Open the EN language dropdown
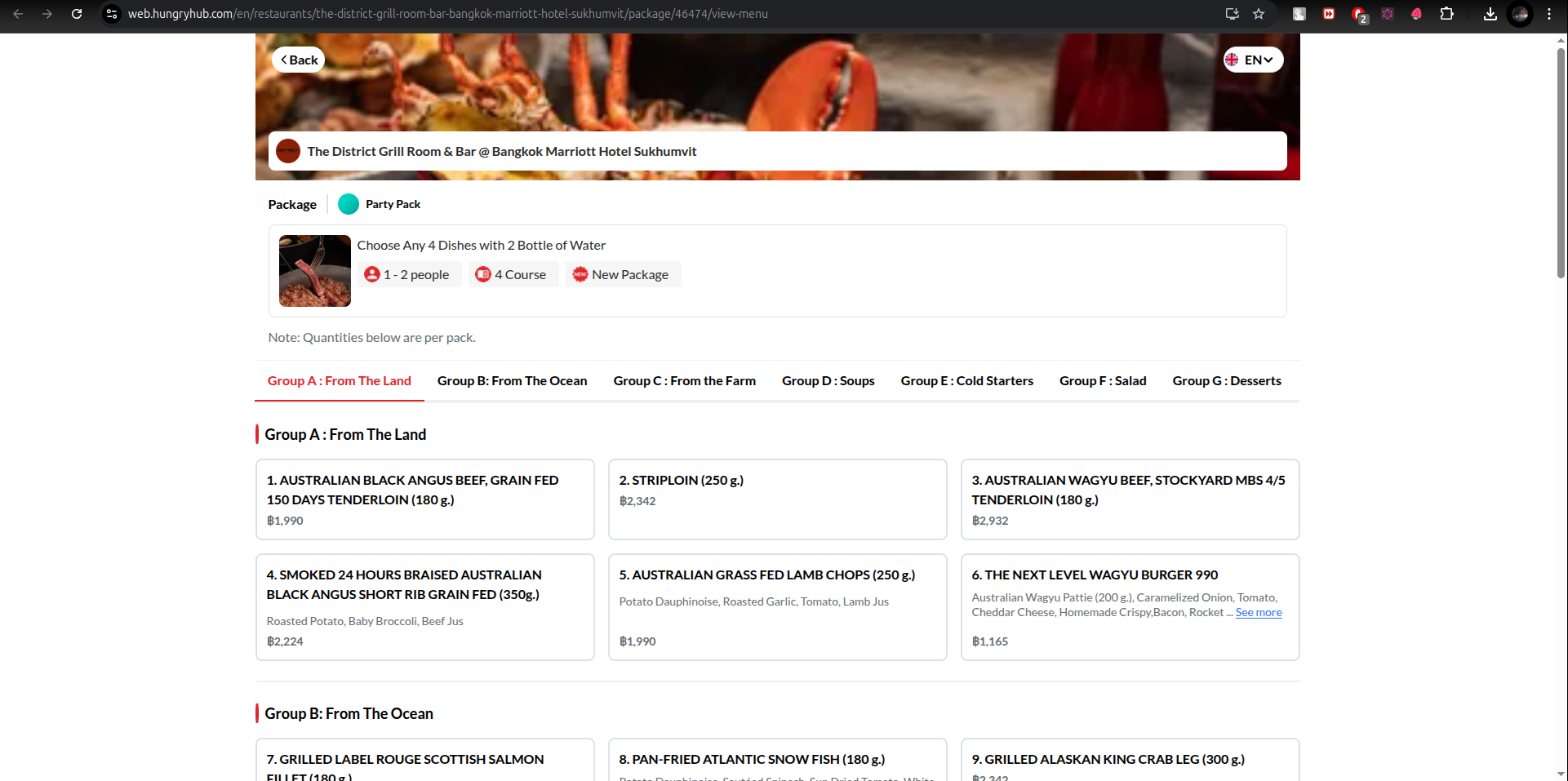The width and height of the screenshot is (1568, 781). click(1253, 60)
